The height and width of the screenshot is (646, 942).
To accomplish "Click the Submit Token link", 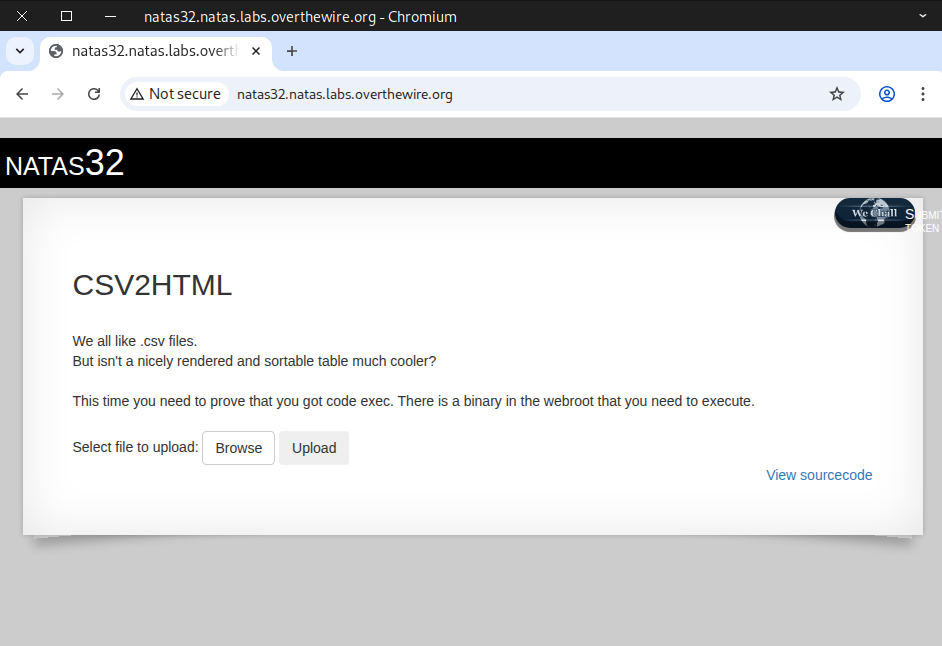I will point(924,221).
